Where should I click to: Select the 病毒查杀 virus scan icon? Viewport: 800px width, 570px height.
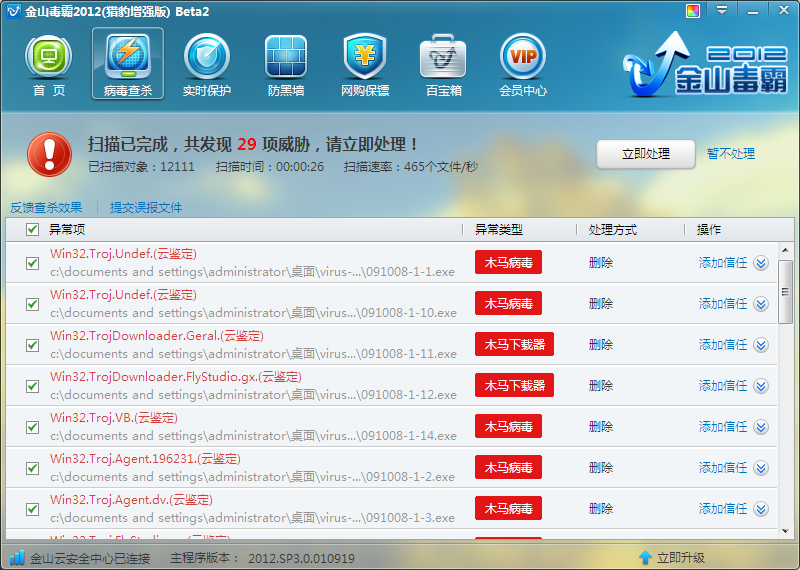coord(128,58)
